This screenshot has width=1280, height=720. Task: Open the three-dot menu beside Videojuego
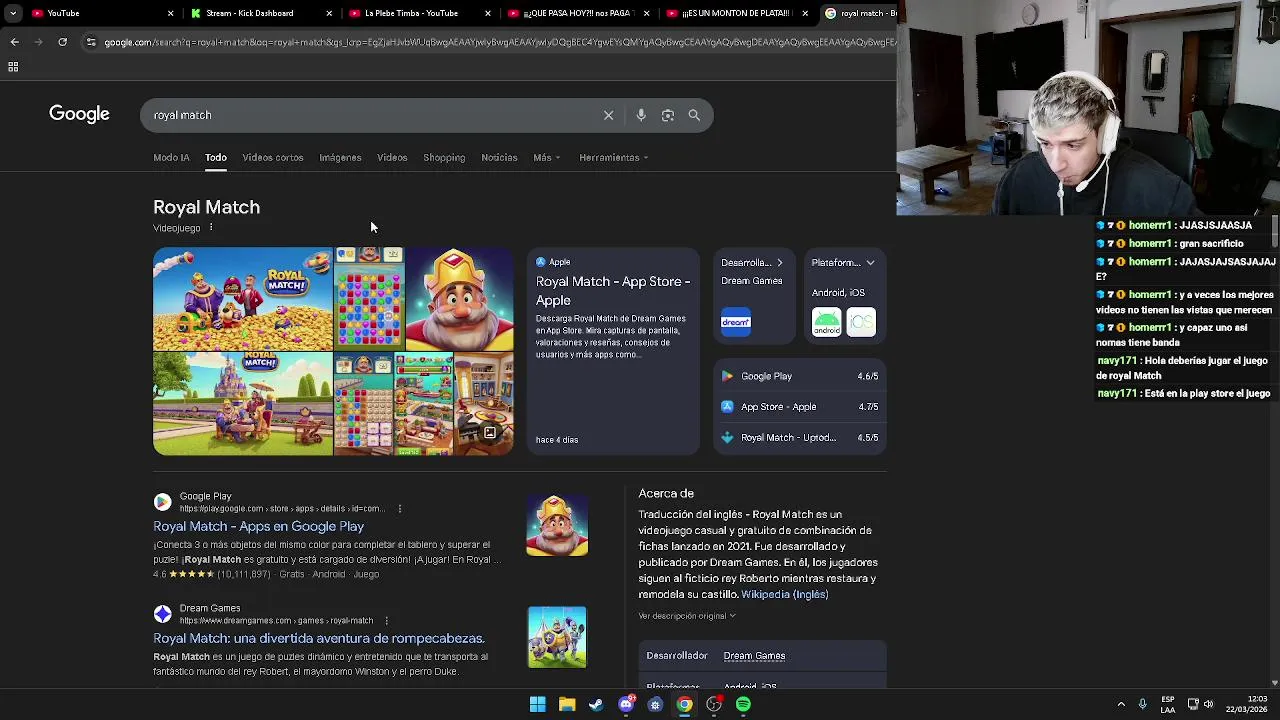210,228
